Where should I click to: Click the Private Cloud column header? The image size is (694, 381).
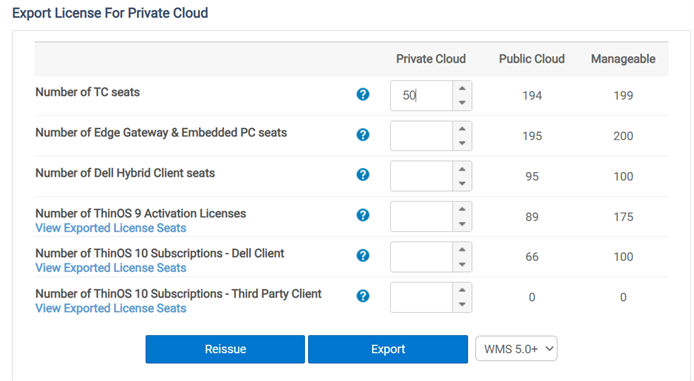point(431,59)
